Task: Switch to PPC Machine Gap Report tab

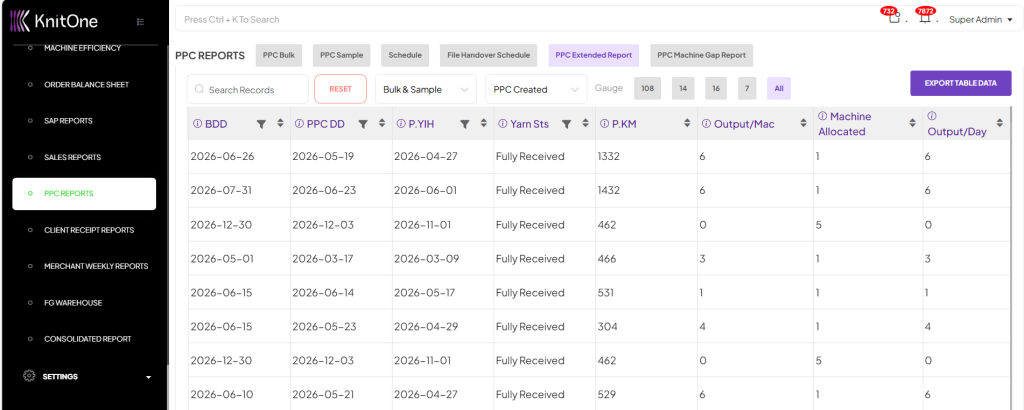Action: 701,56
